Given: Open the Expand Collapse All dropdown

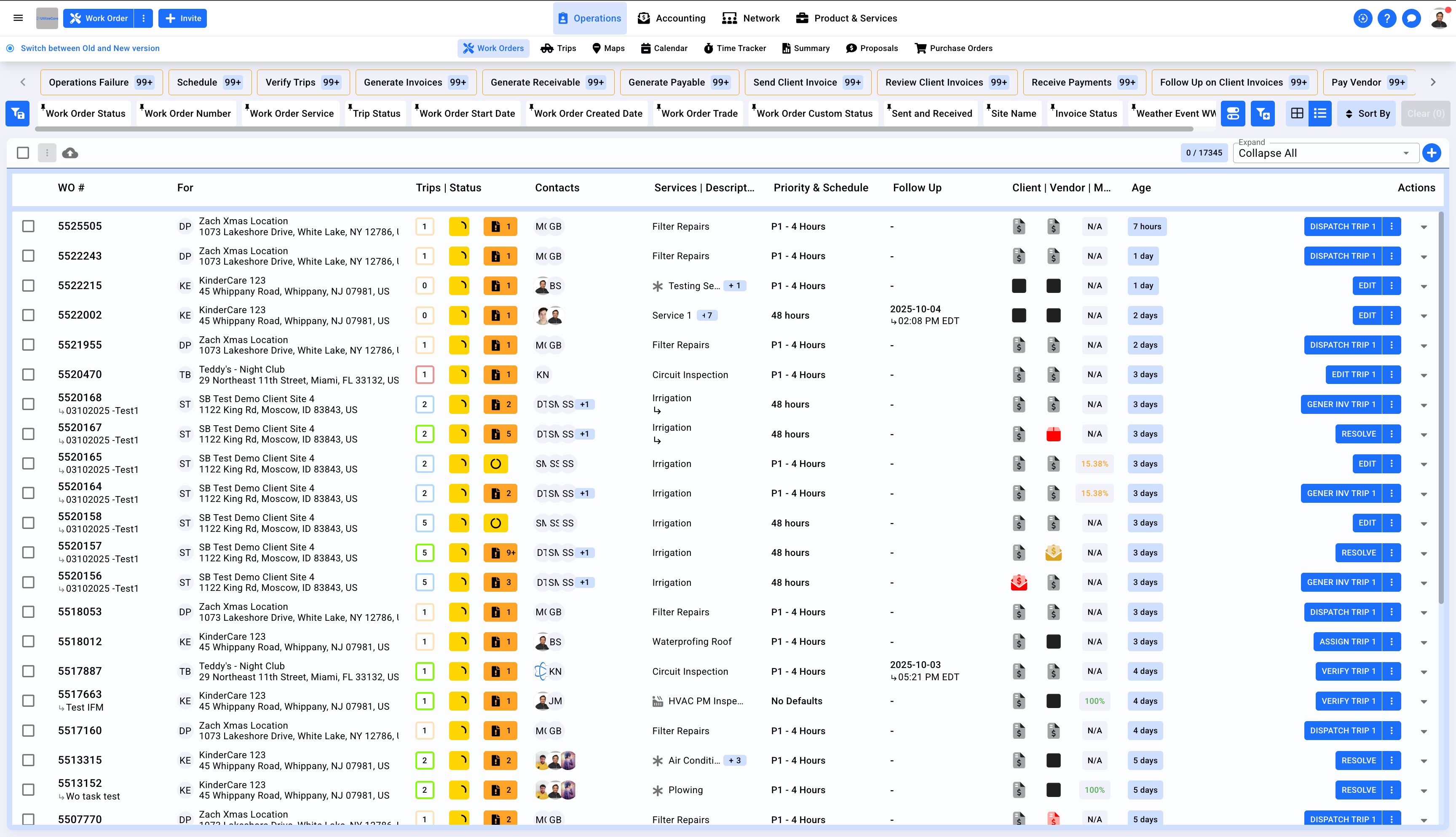Looking at the screenshot, I should tap(1325, 153).
